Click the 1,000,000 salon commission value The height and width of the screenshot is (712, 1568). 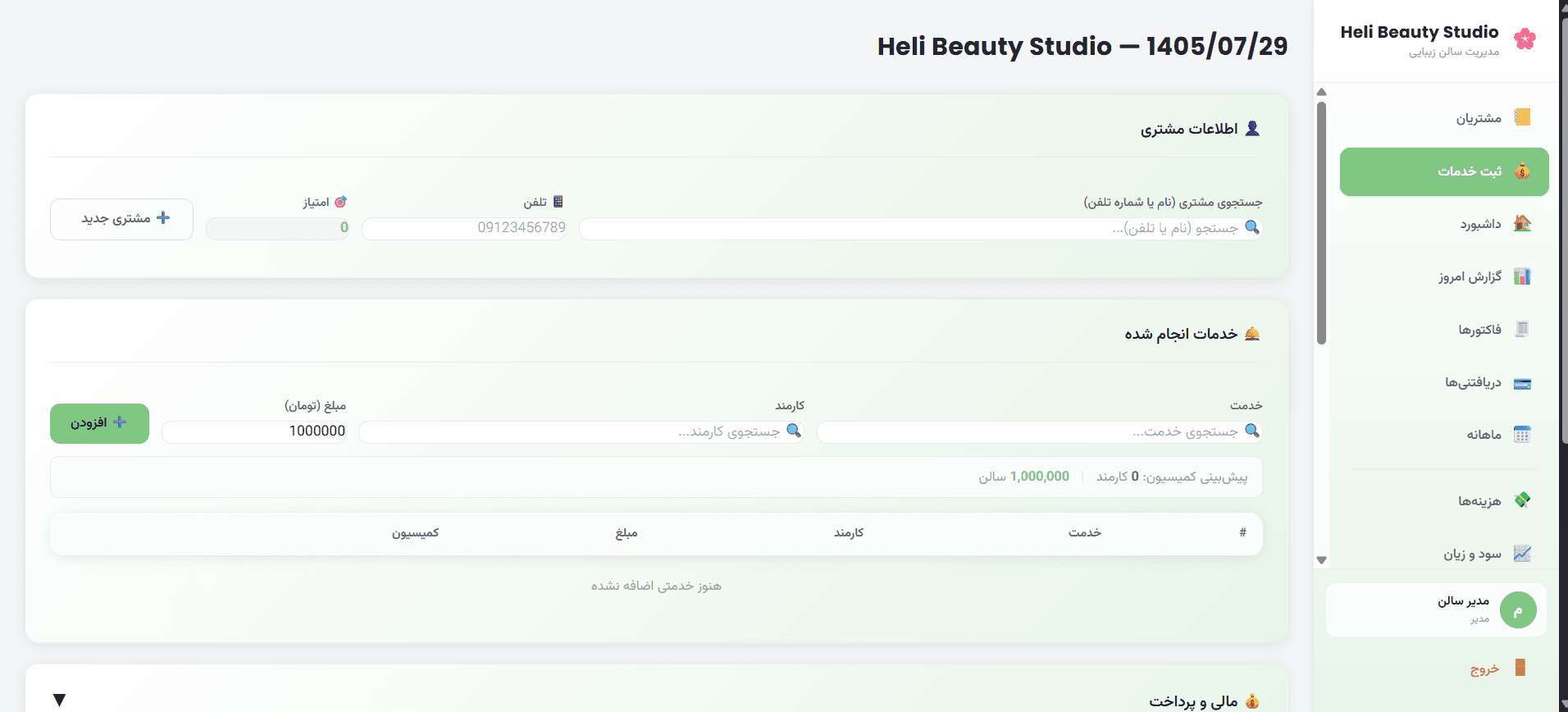(x=1039, y=477)
